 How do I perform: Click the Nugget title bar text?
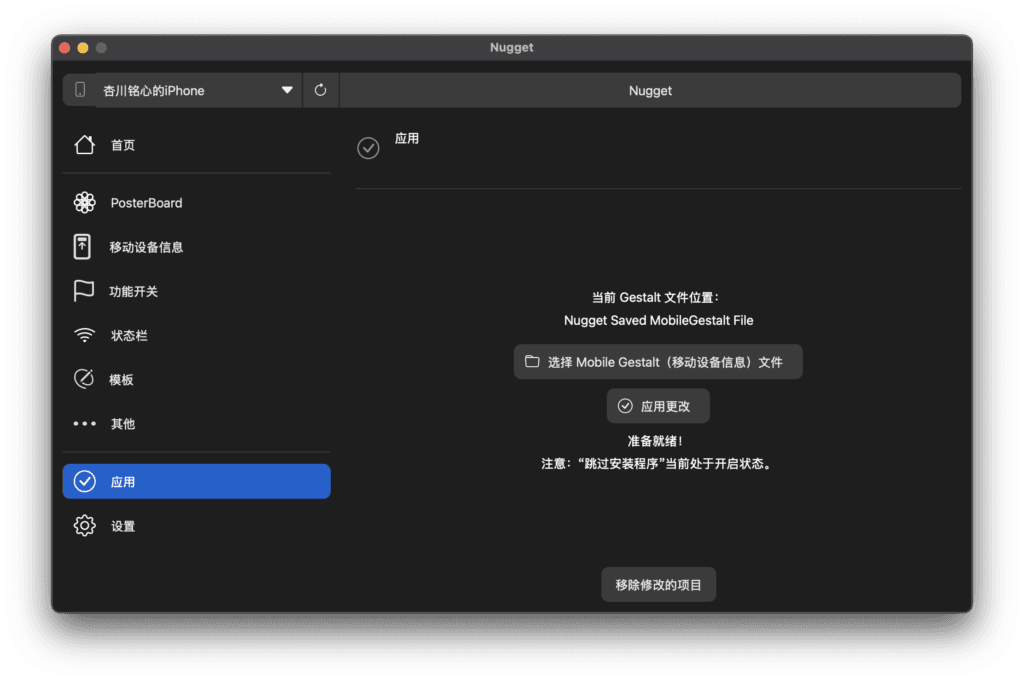(x=511, y=47)
